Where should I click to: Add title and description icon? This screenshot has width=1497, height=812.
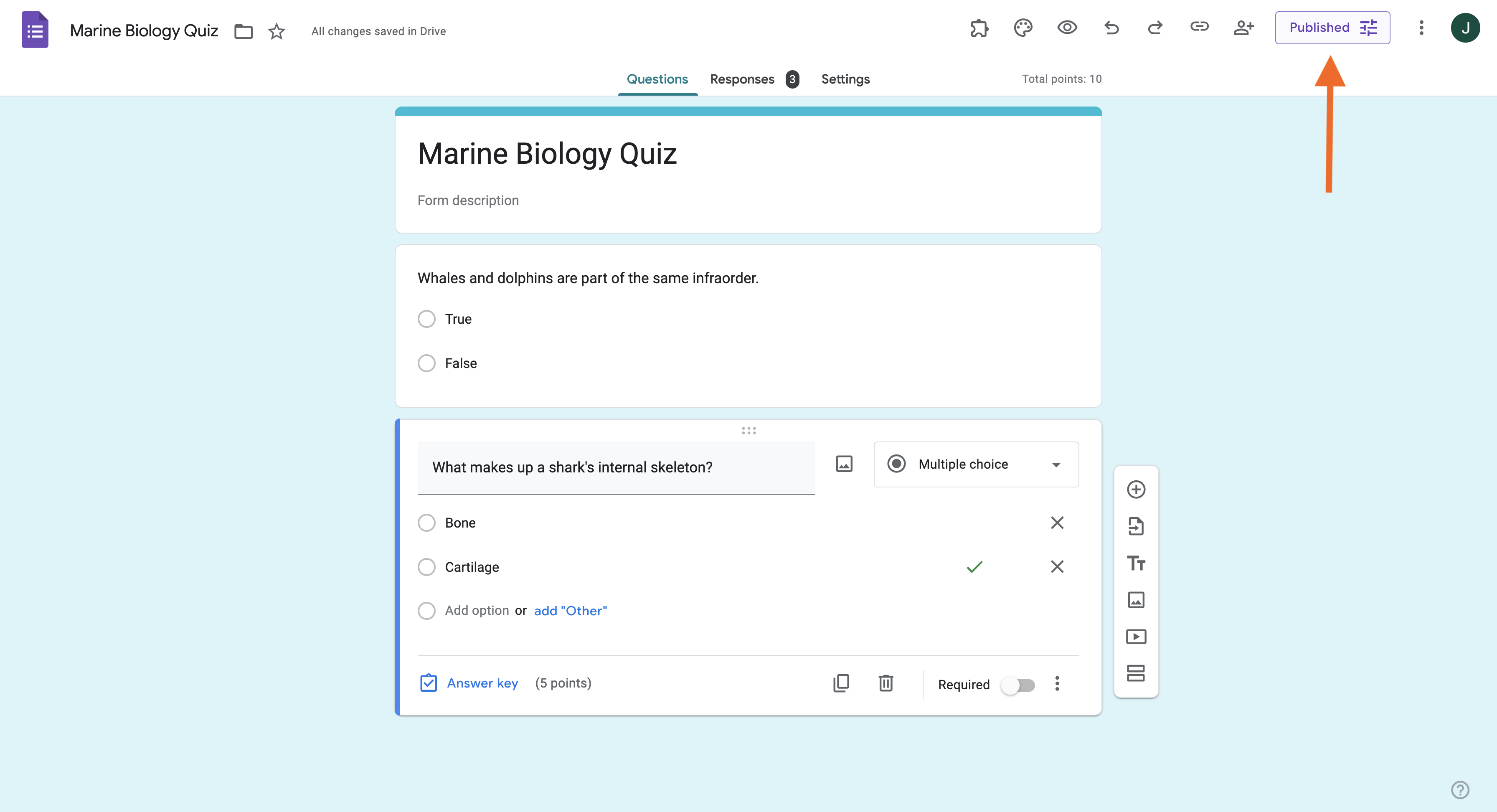tap(1136, 563)
